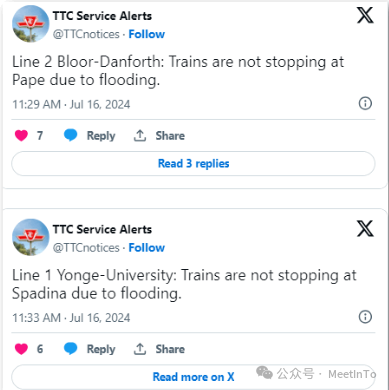This screenshot has width=389, height=390.
Task: Open info icon on the Spadina tweet
Action: point(365,317)
